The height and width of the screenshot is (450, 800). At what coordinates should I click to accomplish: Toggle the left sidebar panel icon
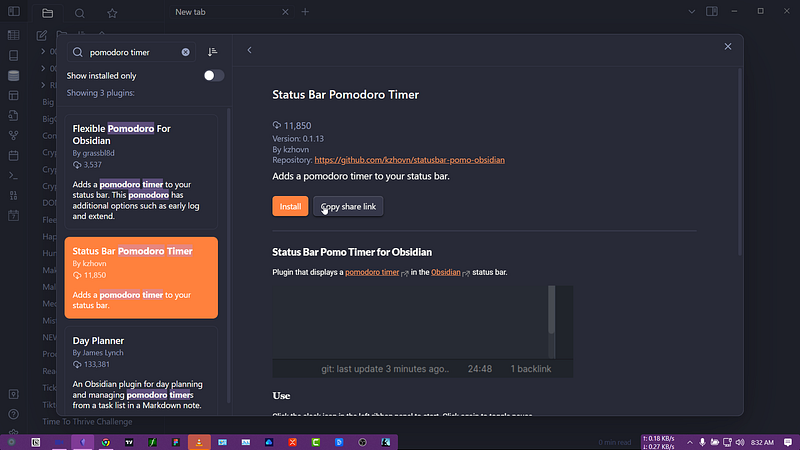point(14,11)
